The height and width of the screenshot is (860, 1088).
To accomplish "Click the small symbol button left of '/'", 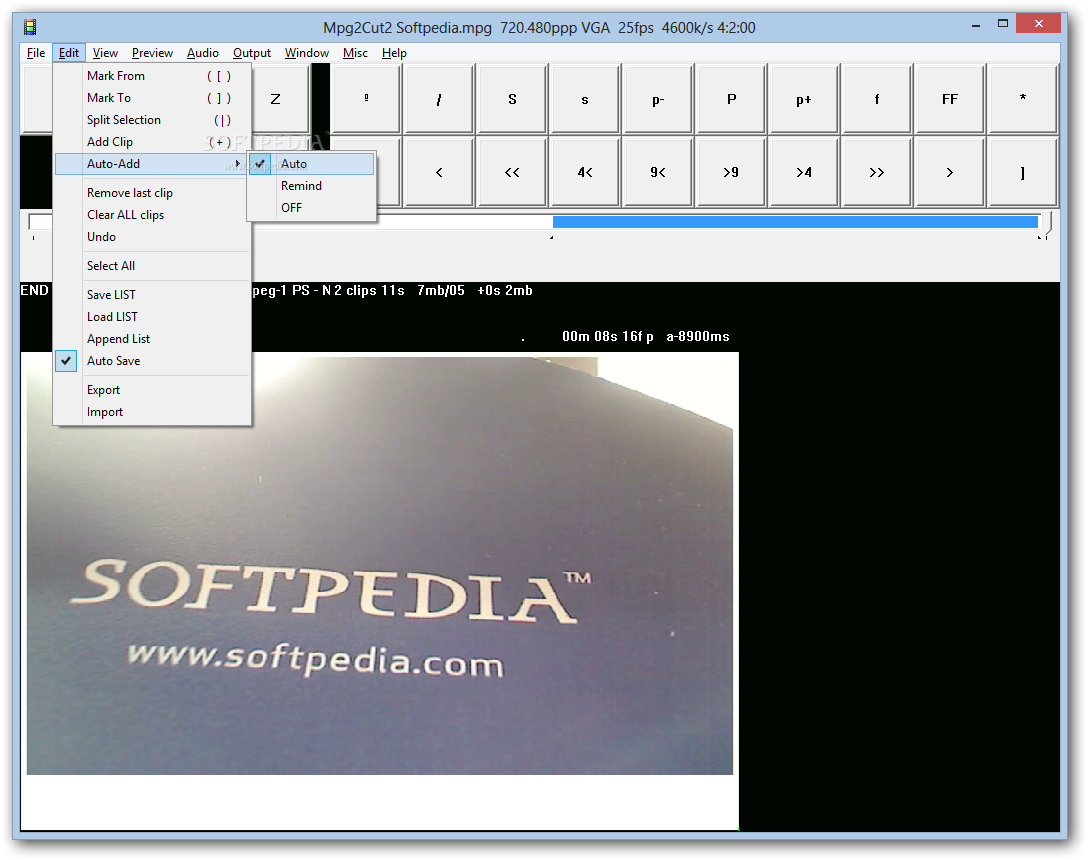I will point(366,99).
